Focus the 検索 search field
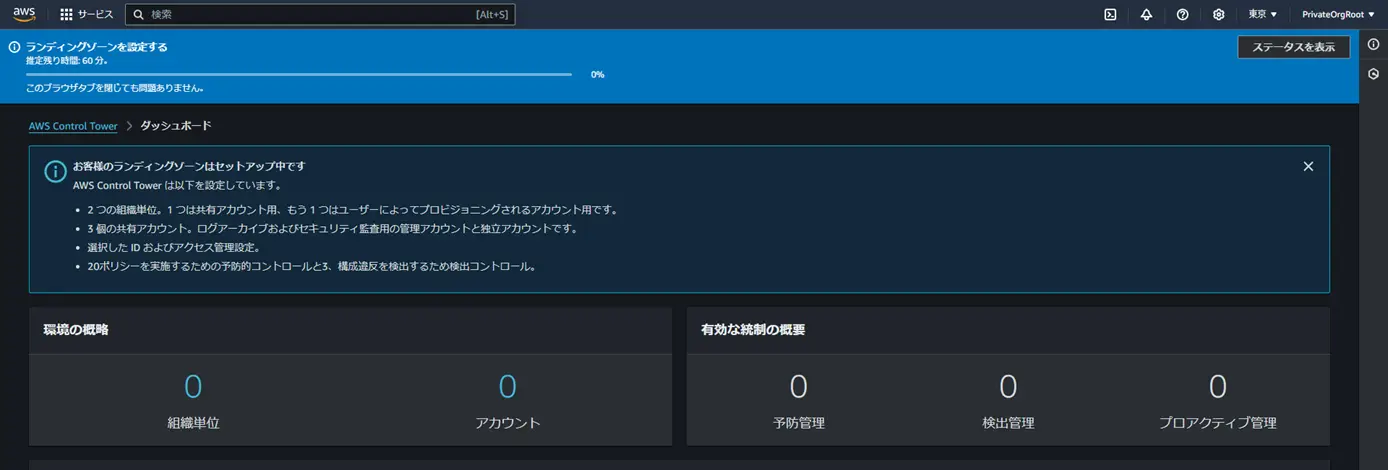The height and width of the screenshot is (470, 1388). 320,15
